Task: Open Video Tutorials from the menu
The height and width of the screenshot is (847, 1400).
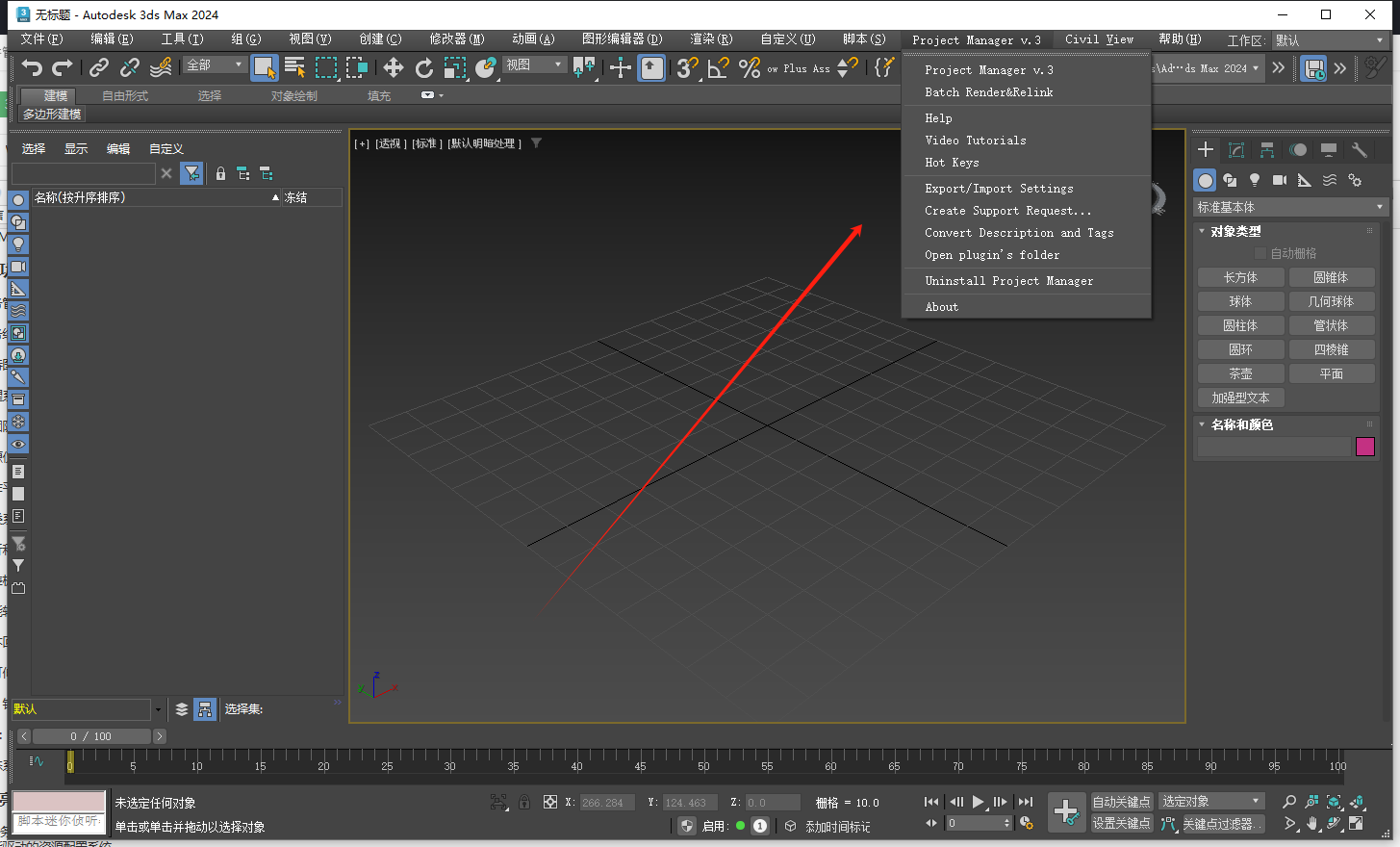Action: (976, 141)
